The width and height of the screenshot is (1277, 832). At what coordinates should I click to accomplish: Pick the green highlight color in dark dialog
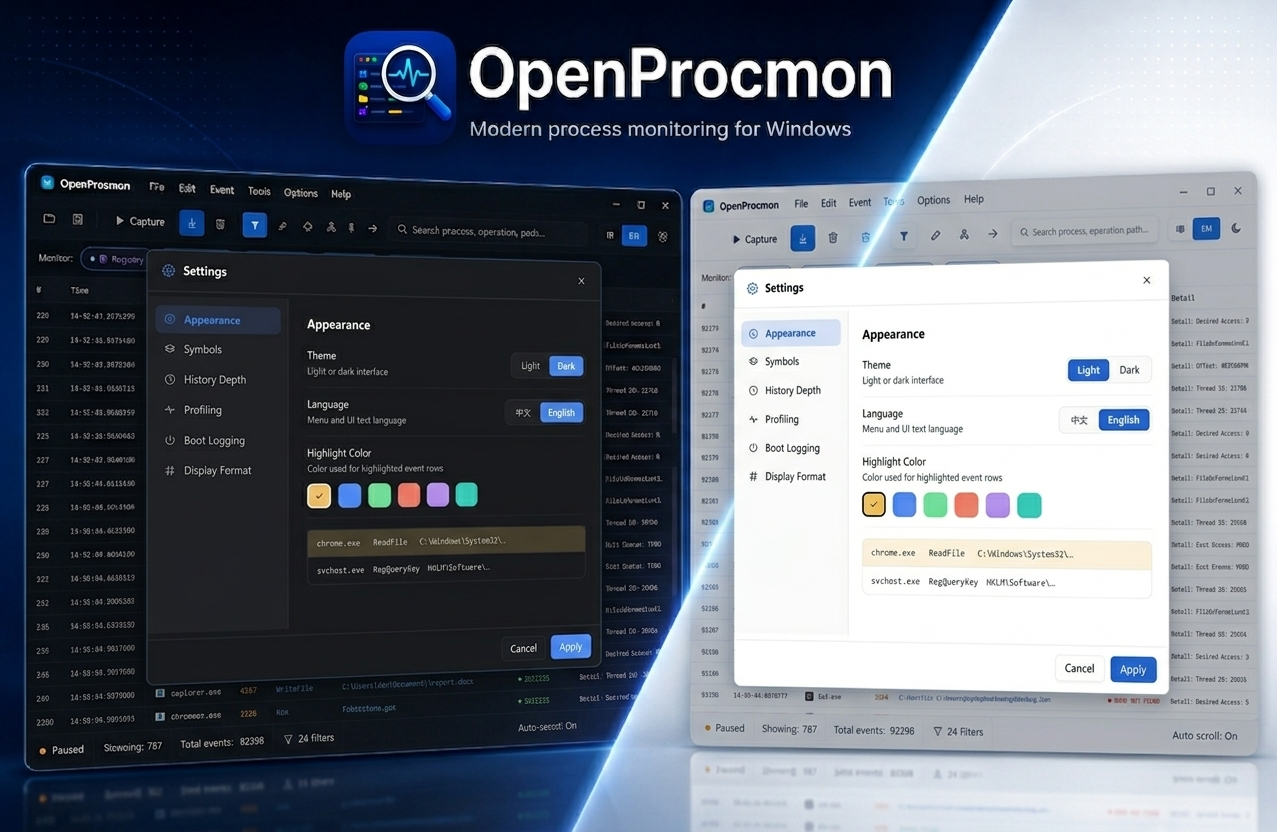[379, 495]
